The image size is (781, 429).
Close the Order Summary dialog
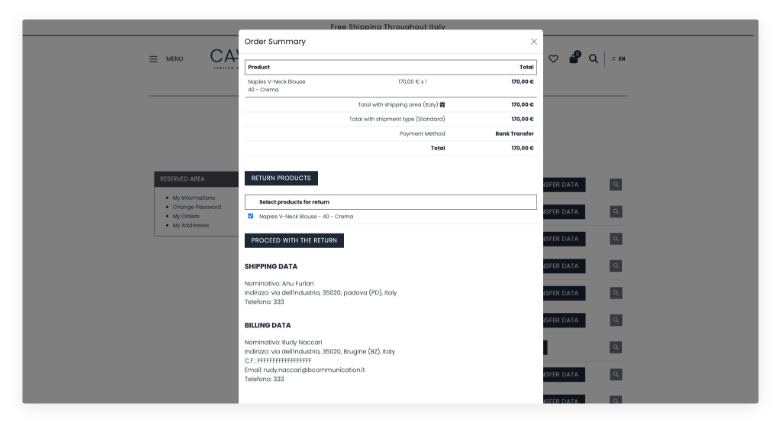click(533, 42)
